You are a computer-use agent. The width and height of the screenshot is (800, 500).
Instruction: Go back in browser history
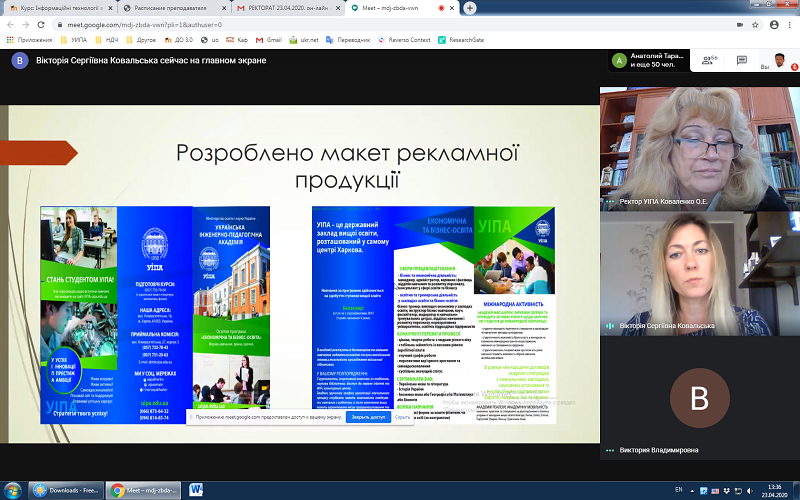[x=10, y=24]
